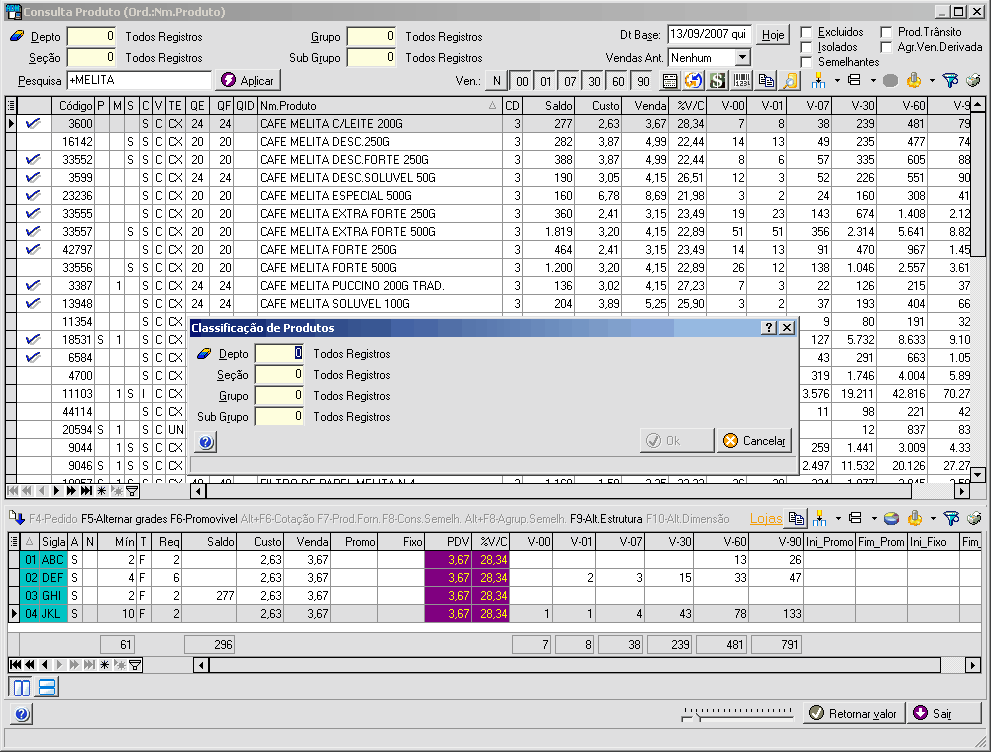The image size is (991, 752).
Task: Click the orange stamp icon in top toolbar
Action: click(914, 80)
